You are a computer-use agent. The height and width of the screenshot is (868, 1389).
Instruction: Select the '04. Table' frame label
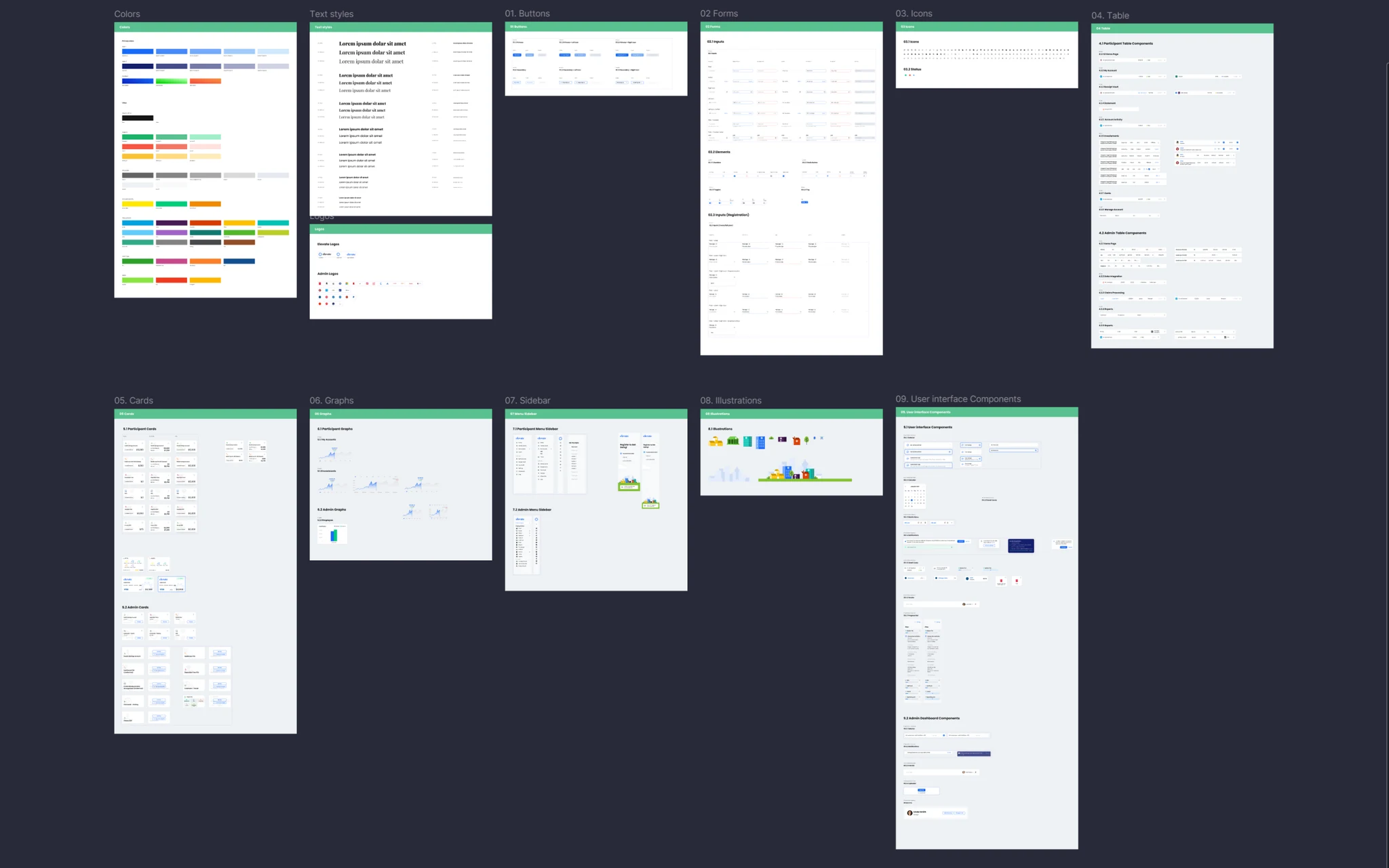click(1110, 16)
